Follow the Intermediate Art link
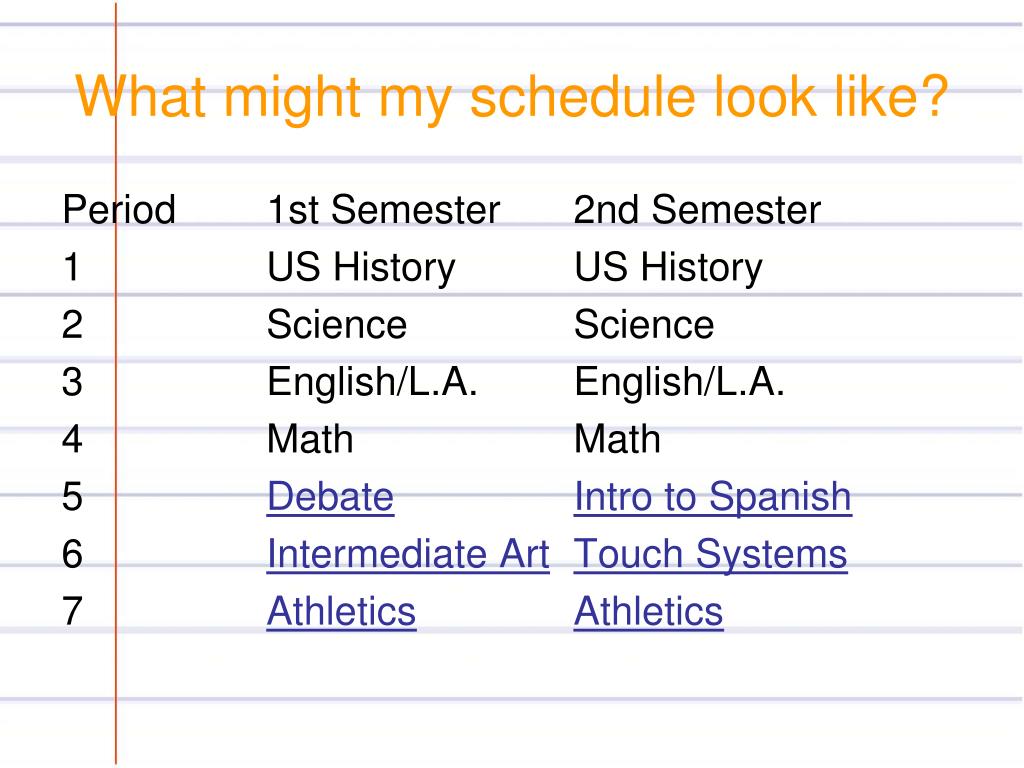The width and height of the screenshot is (1024, 768). click(x=408, y=554)
